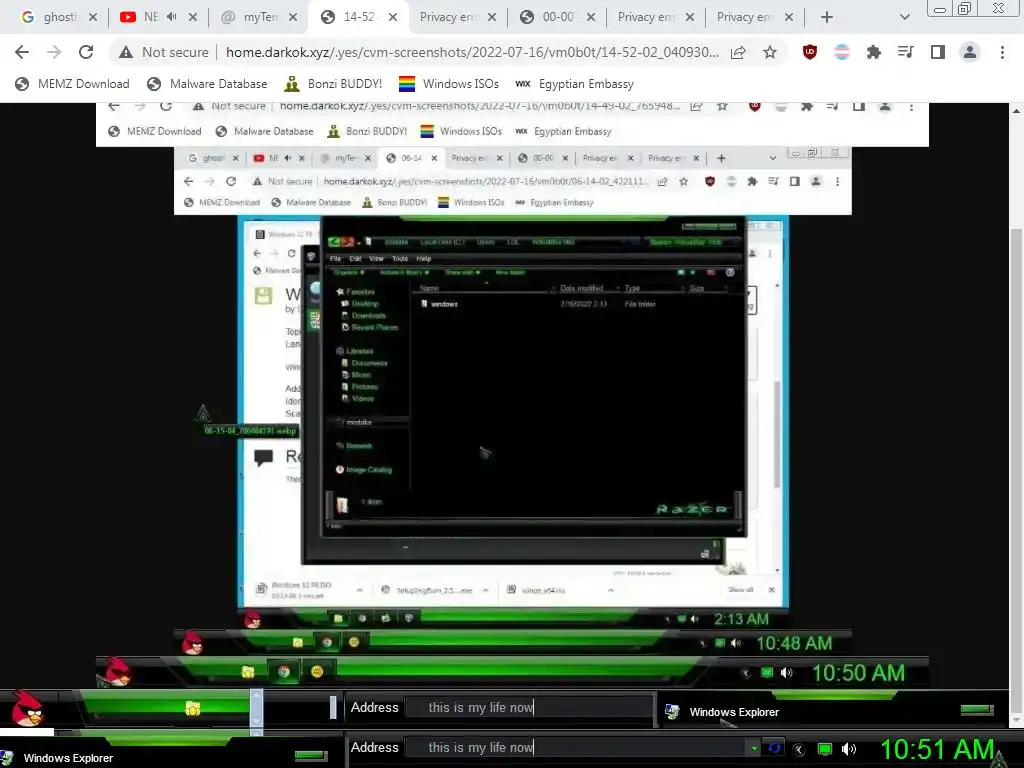Open the Tools menu in the Explorer window
The width and height of the screenshot is (1024, 768).
point(400,259)
